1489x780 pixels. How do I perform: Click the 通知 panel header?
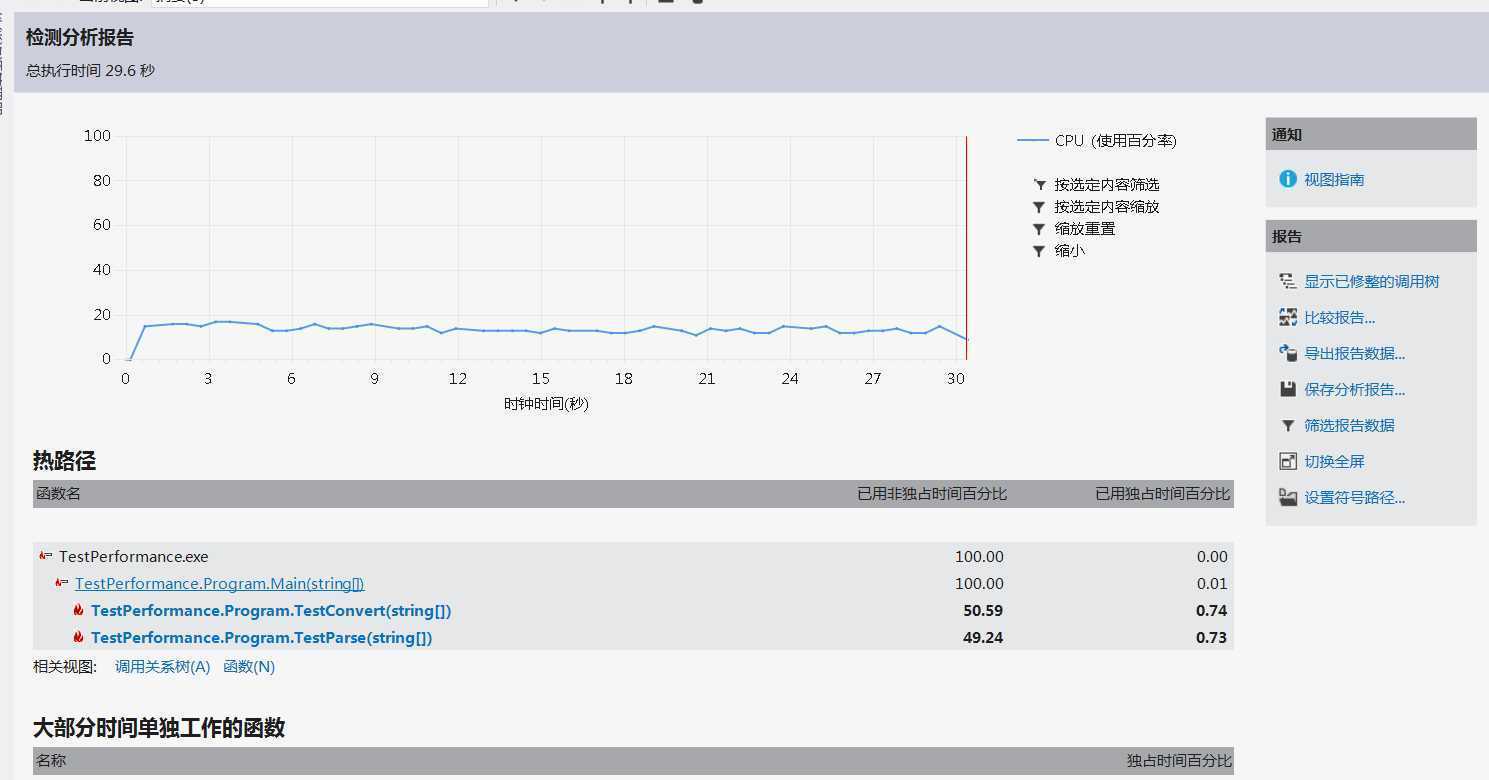coord(1371,134)
